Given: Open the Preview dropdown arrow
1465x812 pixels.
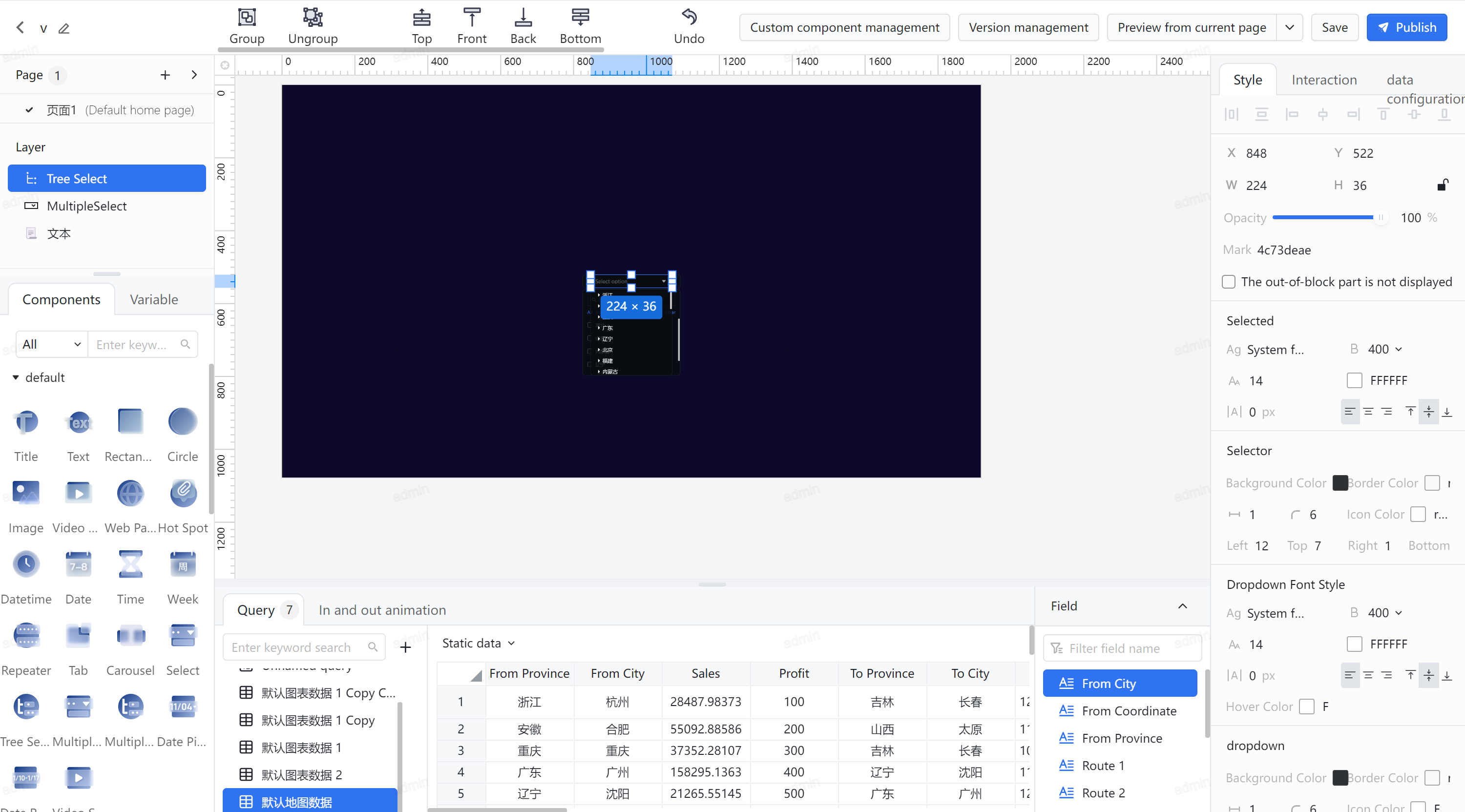Looking at the screenshot, I should [1290, 27].
